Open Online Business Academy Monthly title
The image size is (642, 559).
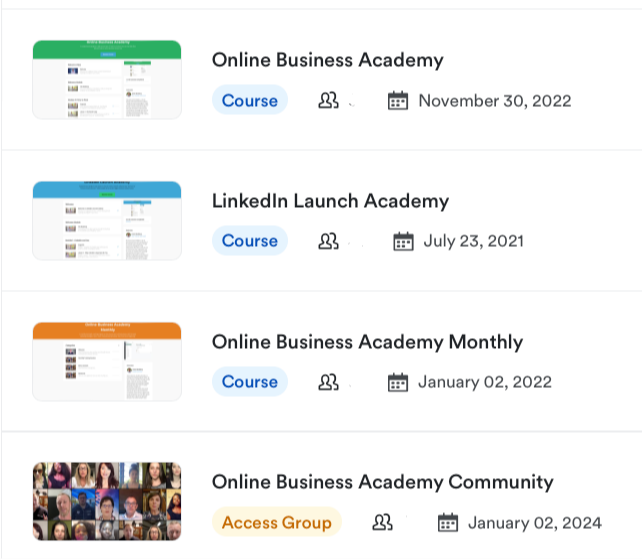click(367, 342)
